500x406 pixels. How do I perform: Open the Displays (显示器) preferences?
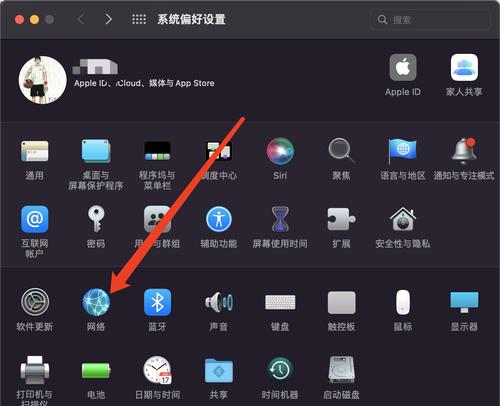464,302
